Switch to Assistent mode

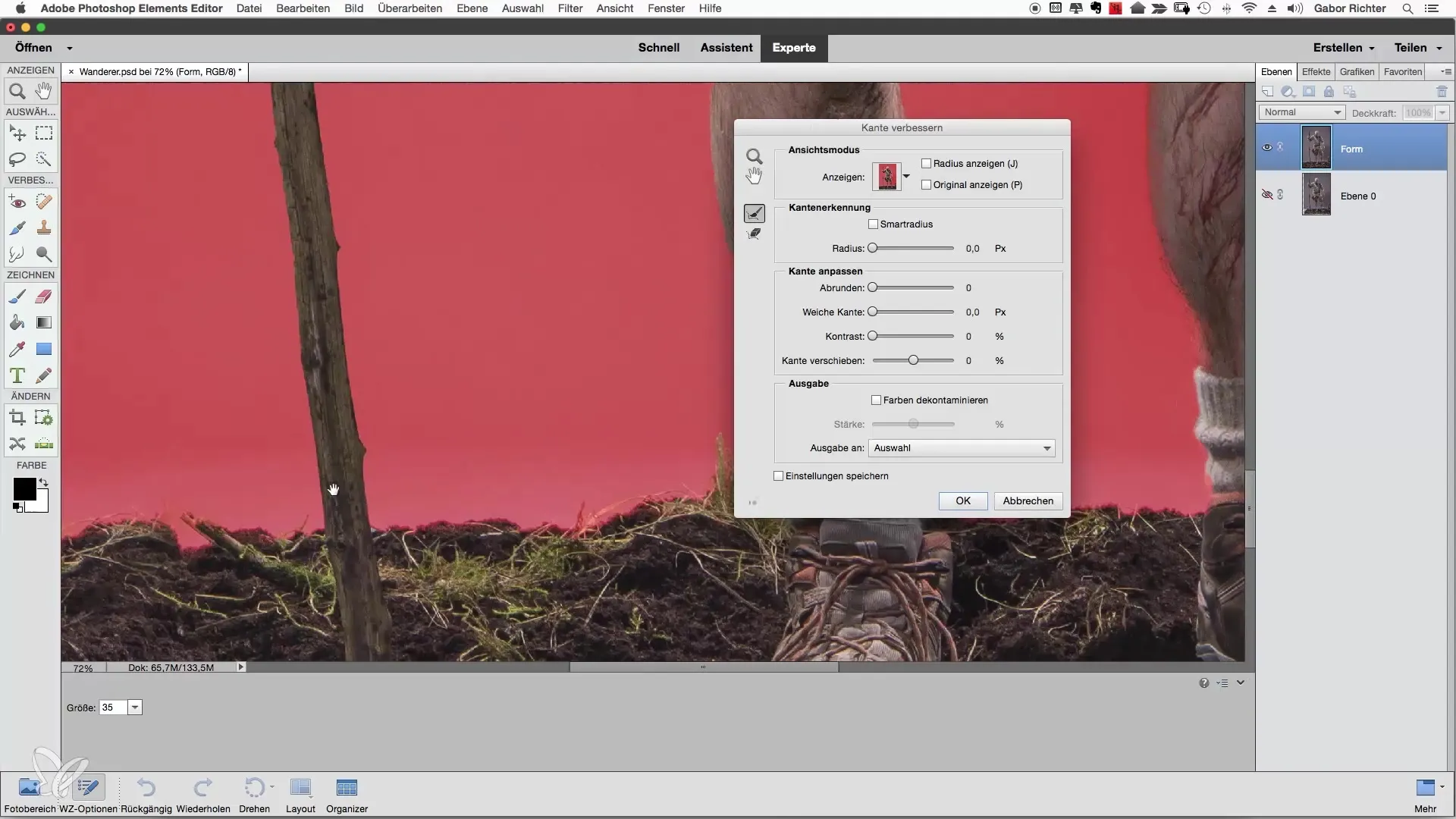pos(726,48)
